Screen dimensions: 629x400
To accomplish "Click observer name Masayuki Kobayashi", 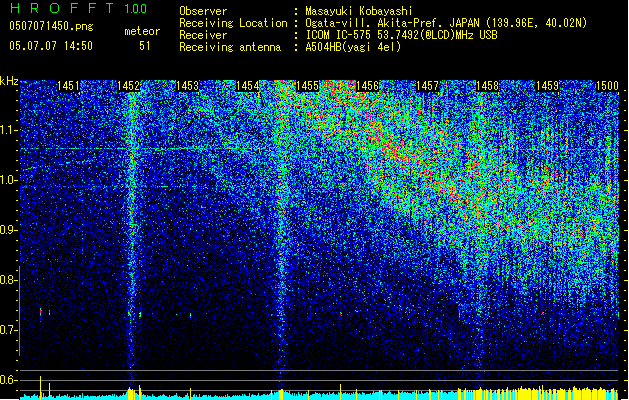I will [x=359, y=11].
